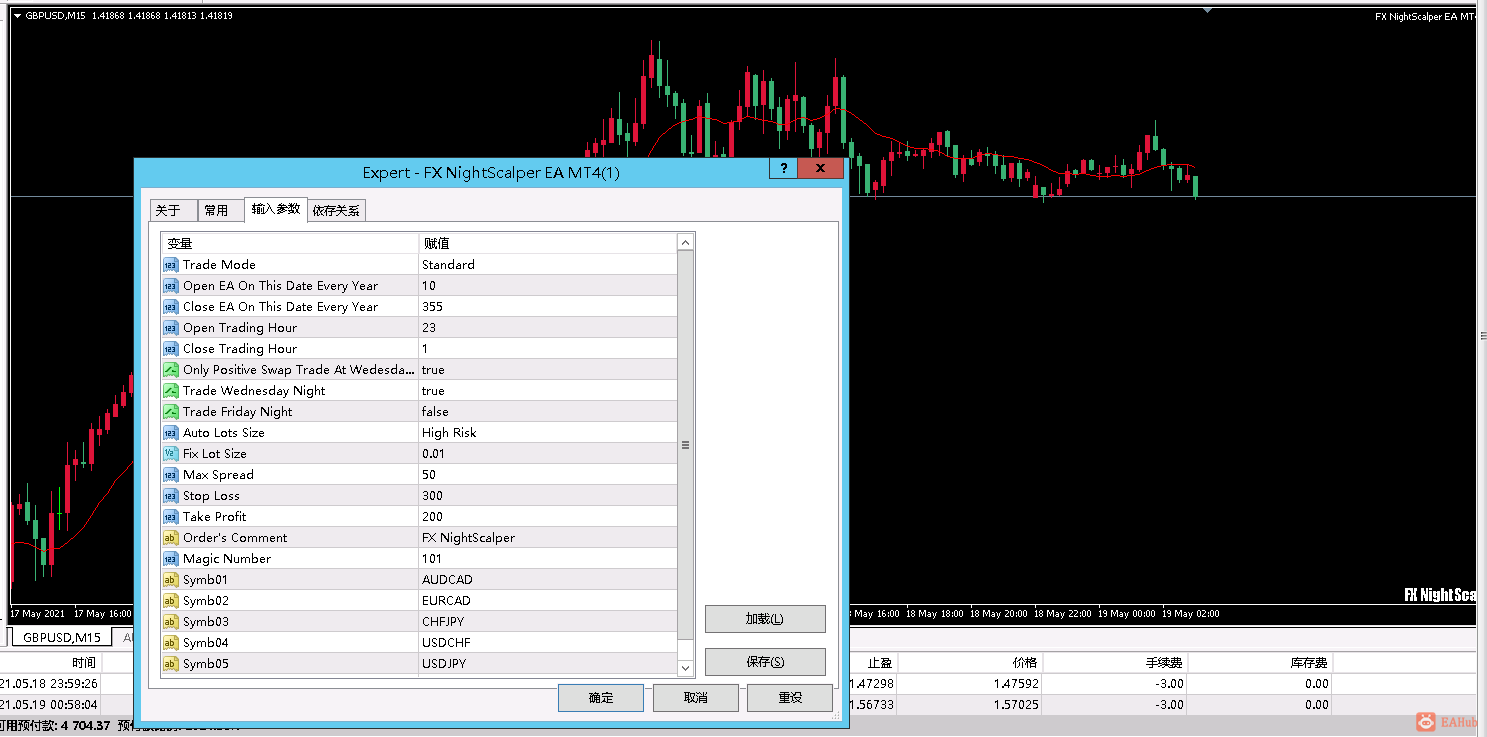Select the USDCHF value cell

pyautogui.click(x=548, y=643)
